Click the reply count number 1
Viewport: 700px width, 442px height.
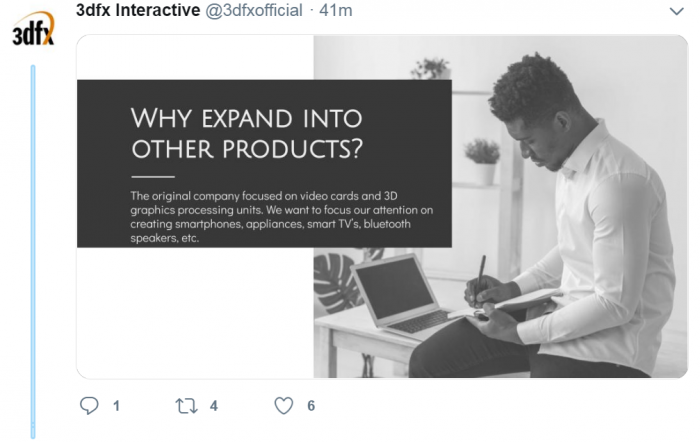coord(116,406)
